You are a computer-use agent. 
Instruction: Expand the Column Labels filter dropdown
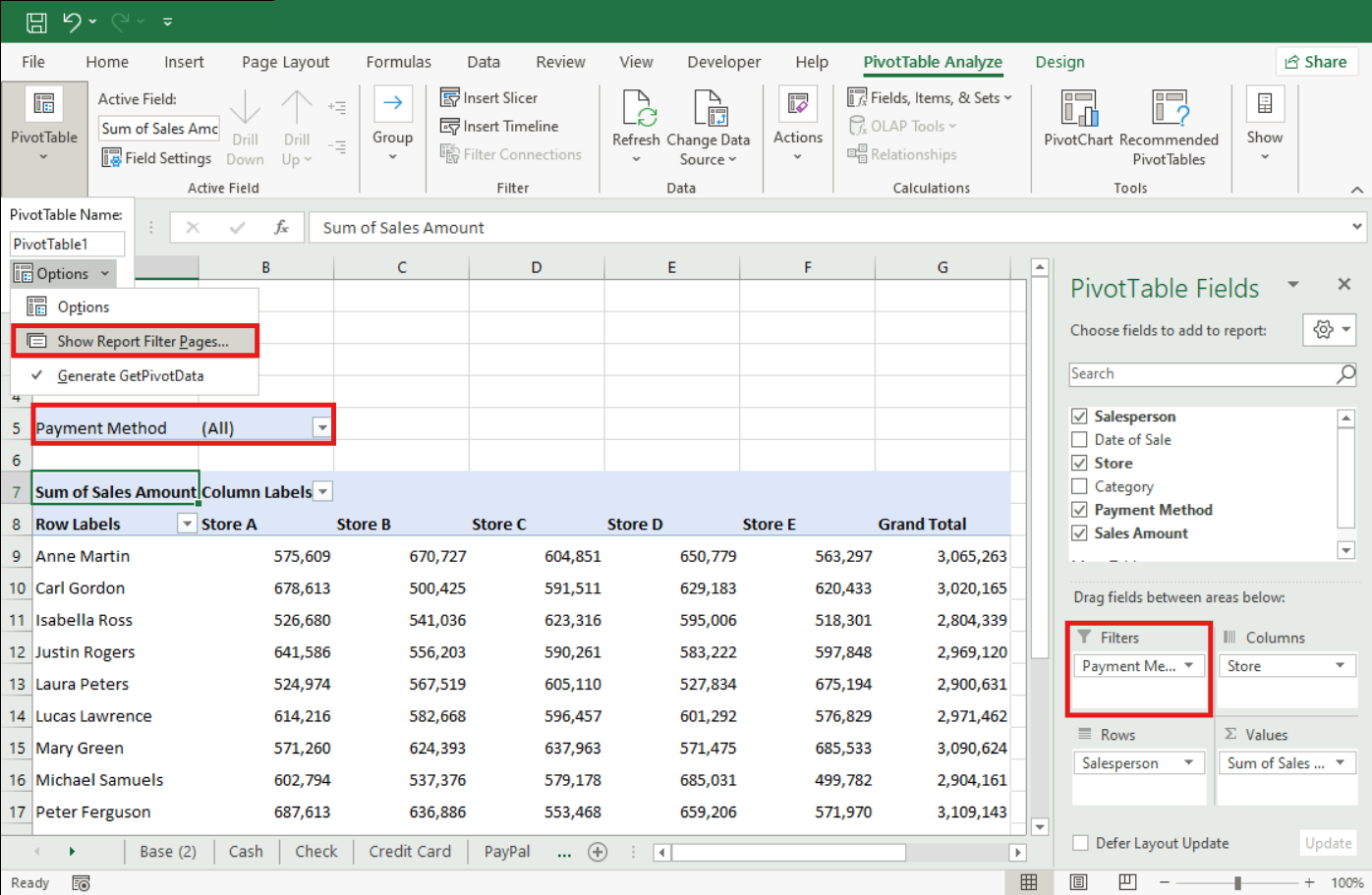click(323, 492)
